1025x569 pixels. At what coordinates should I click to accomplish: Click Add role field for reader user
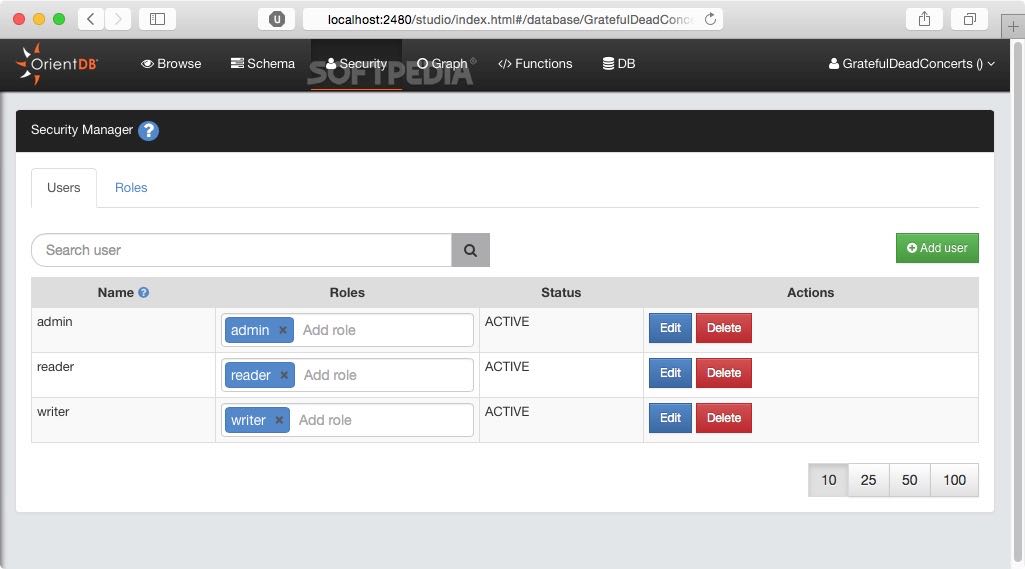[x=385, y=375]
